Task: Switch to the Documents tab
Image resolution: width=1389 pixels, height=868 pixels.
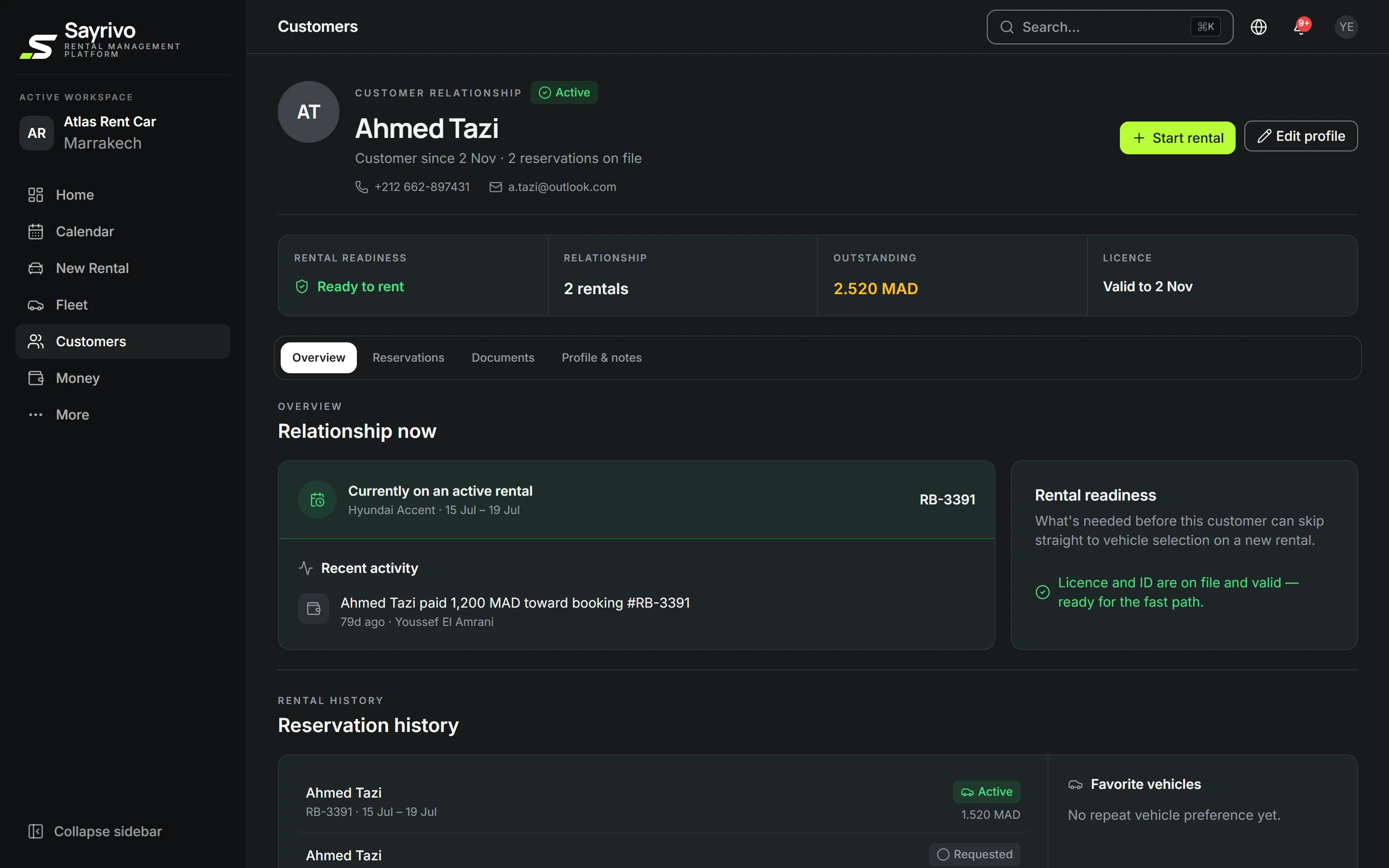Action: pyautogui.click(x=503, y=358)
